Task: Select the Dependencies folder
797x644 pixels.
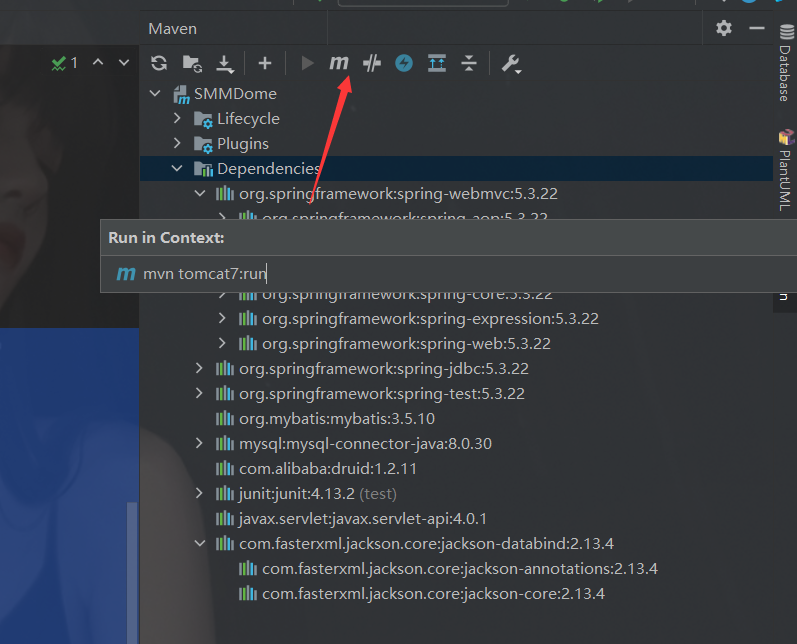Action: [x=268, y=169]
